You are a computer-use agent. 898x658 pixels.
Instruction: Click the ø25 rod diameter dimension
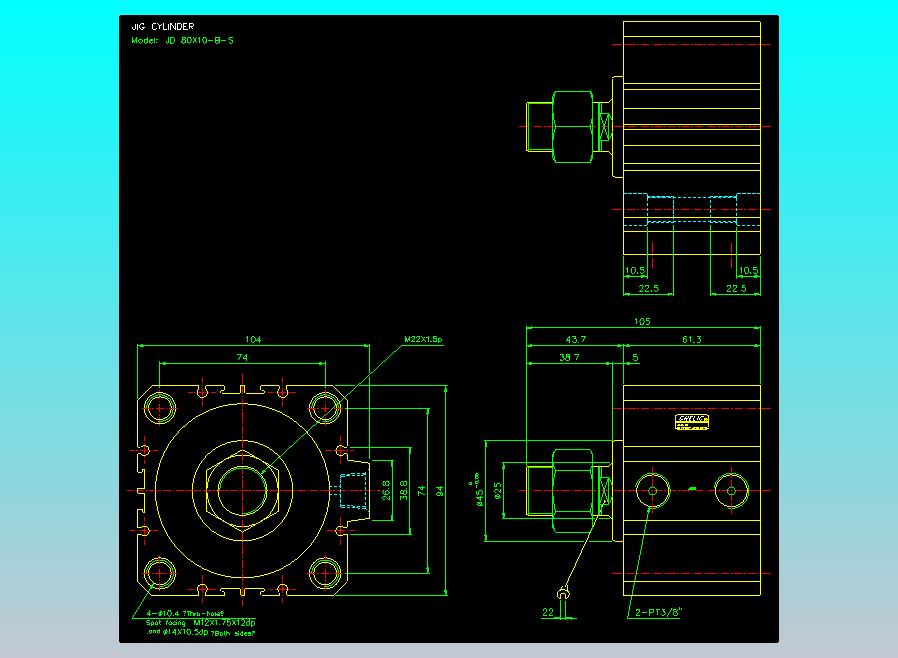[x=498, y=491]
